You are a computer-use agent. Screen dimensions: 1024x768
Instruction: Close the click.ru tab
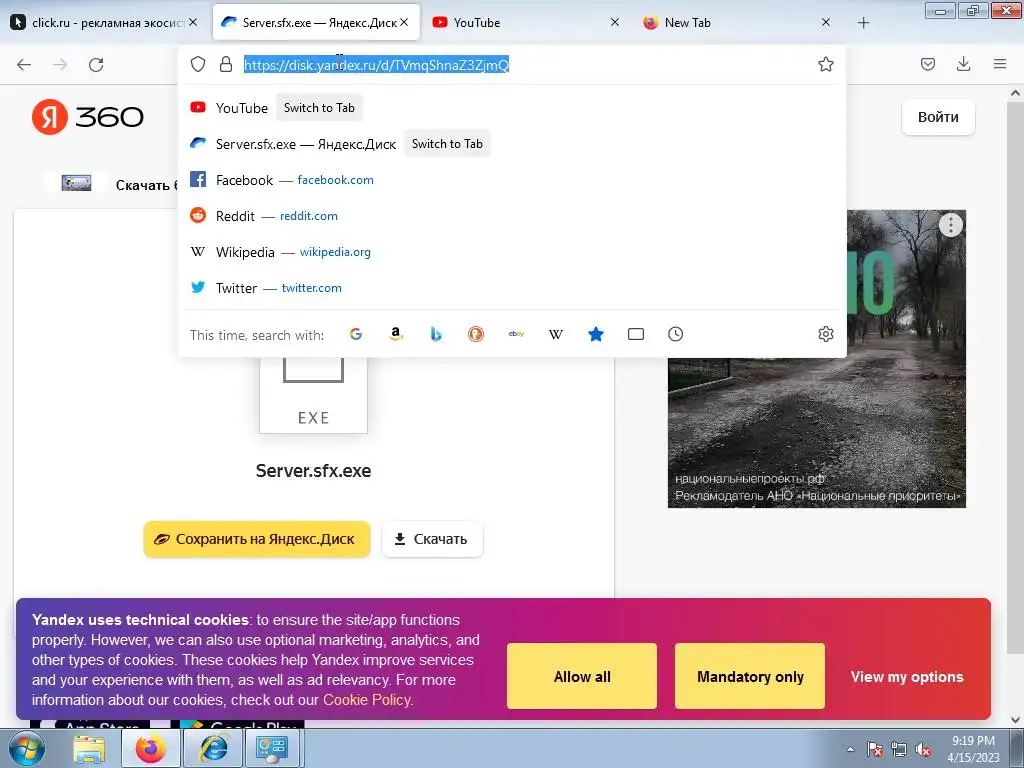(193, 22)
